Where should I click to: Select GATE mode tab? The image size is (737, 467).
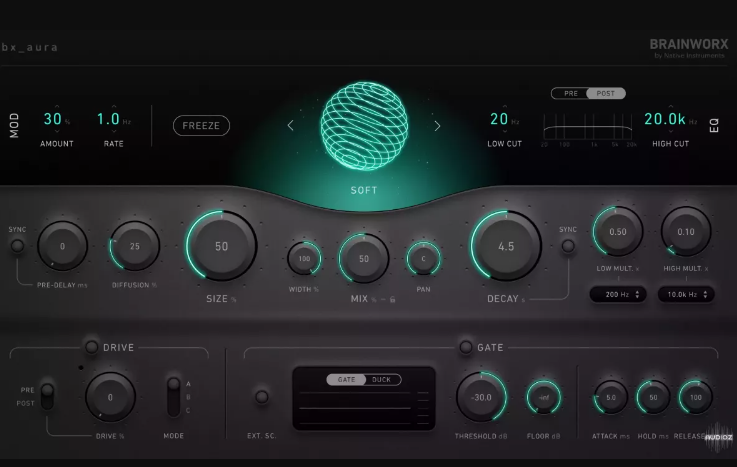point(346,380)
